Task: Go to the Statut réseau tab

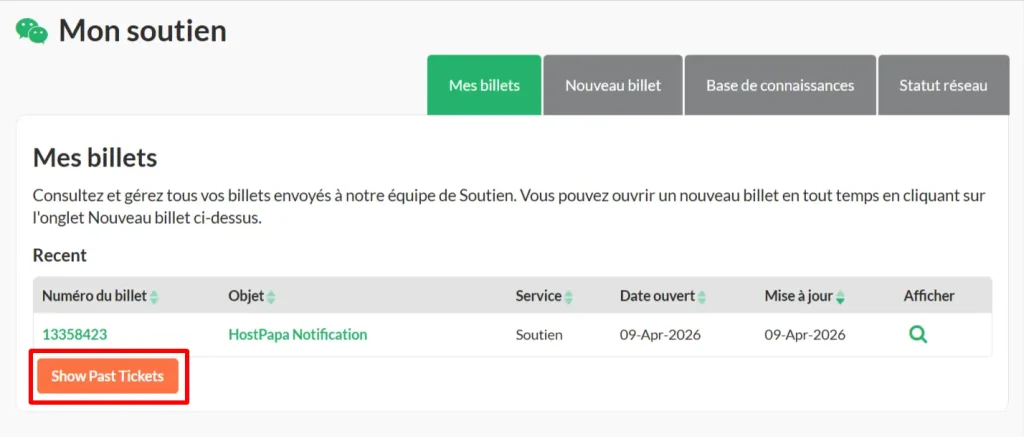Action: (942, 85)
